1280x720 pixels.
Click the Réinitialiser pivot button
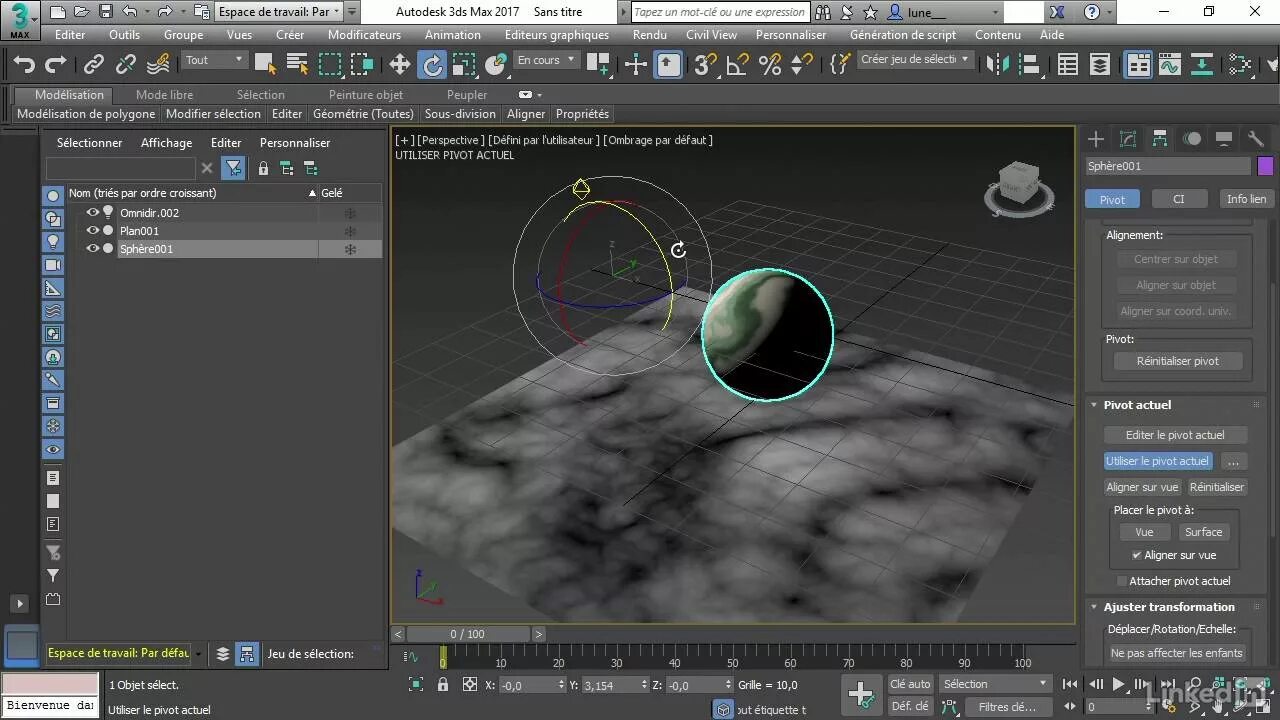[1177, 361]
